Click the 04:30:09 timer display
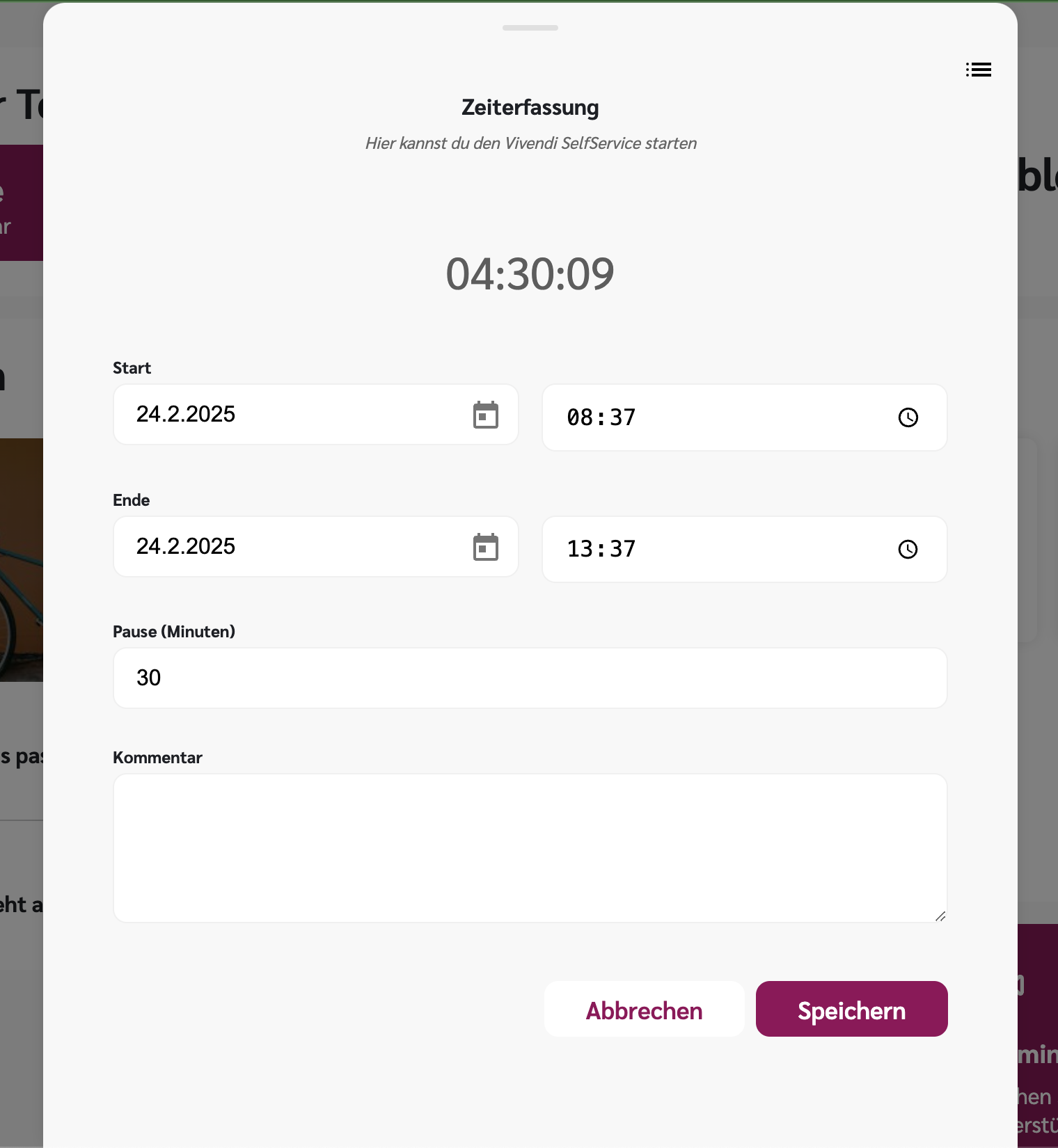The height and width of the screenshot is (1148, 1058). pyautogui.click(x=530, y=273)
